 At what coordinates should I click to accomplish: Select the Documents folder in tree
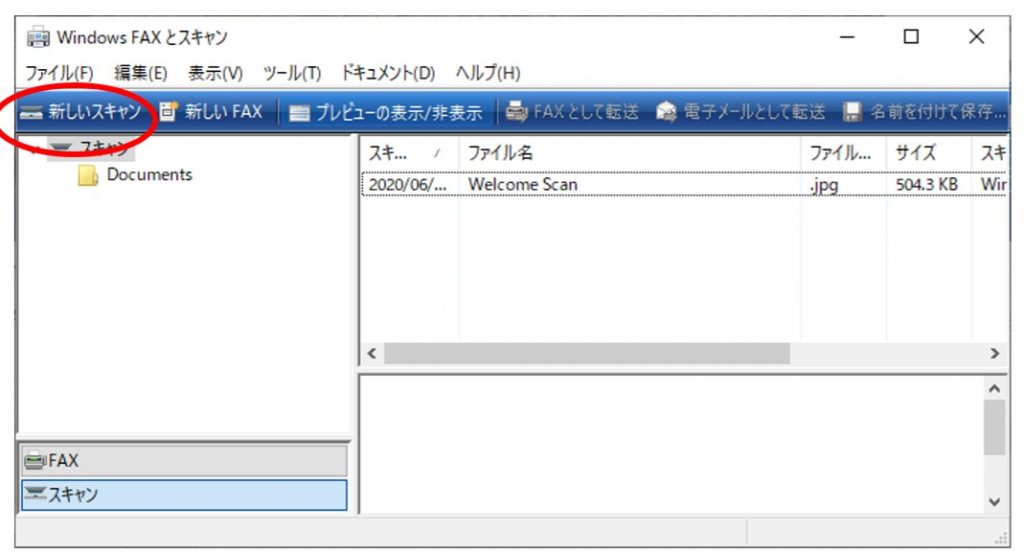tap(135, 174)
